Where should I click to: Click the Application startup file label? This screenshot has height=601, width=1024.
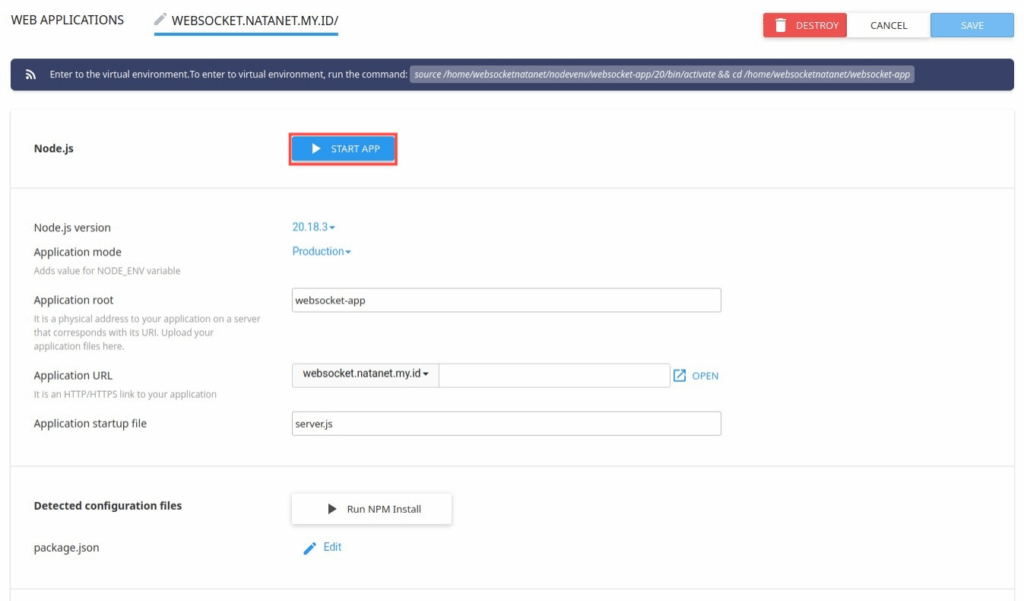coord(90,423)
